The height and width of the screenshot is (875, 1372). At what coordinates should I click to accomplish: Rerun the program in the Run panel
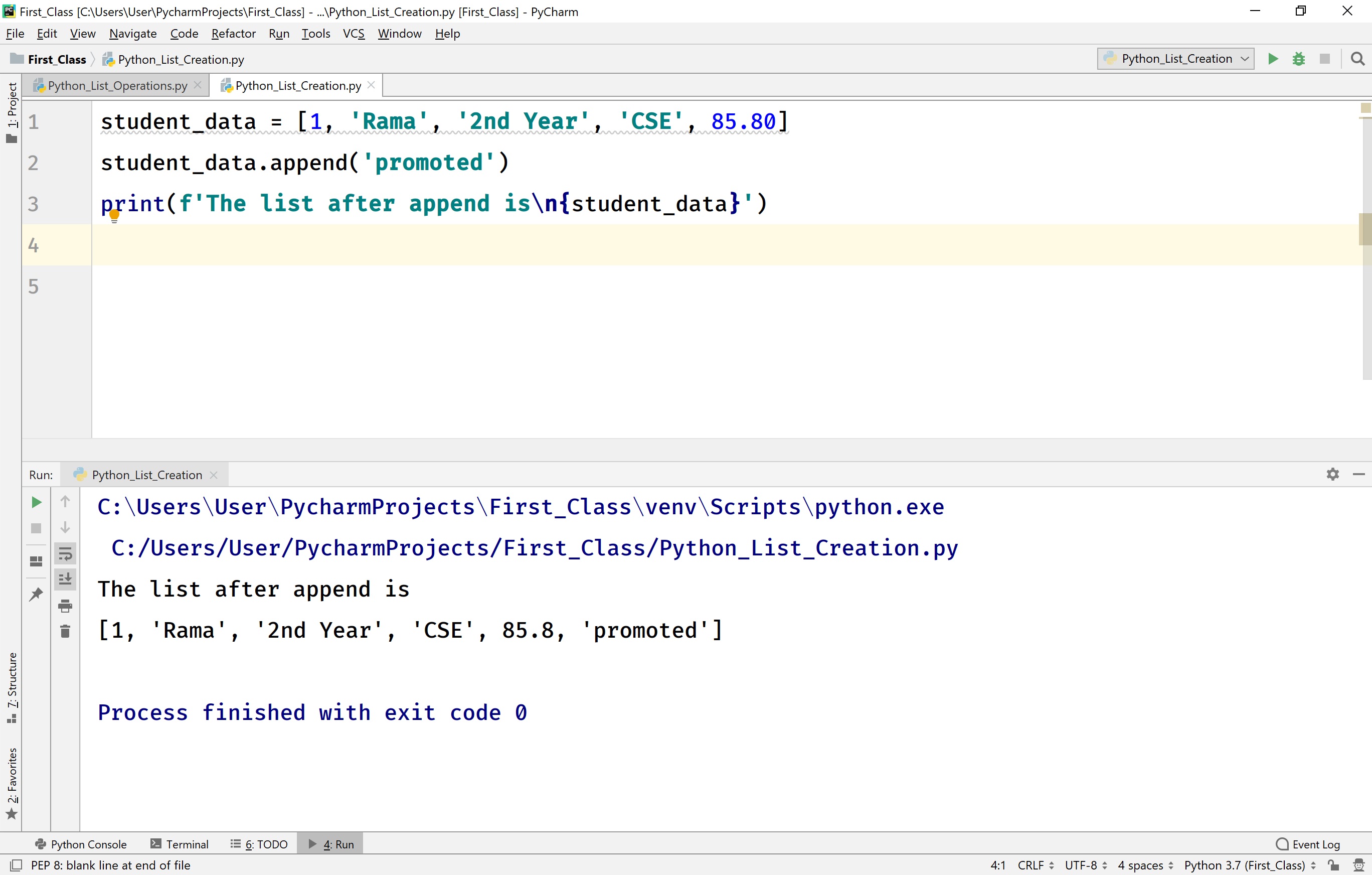pyautogui.click(x=36, y=502)
